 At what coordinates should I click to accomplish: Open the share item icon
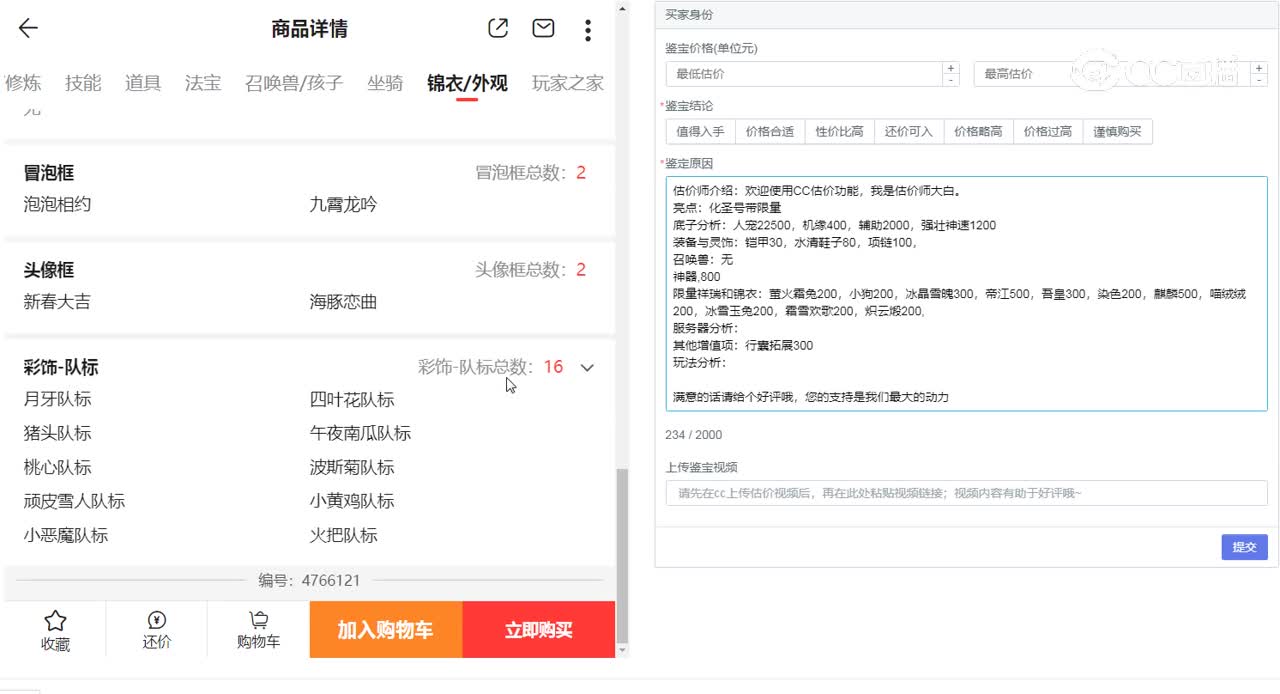(497, 28)
